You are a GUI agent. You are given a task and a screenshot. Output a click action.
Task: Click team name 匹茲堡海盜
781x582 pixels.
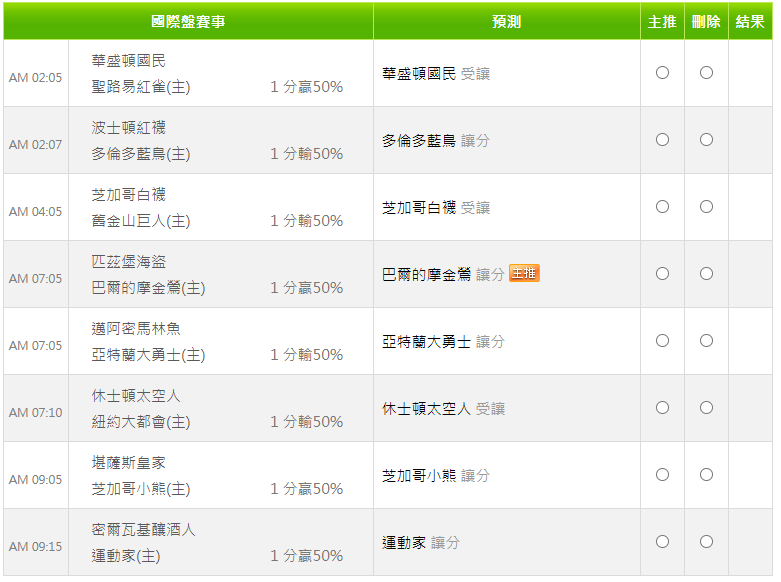pyautogui.click(x=129, y=262)
